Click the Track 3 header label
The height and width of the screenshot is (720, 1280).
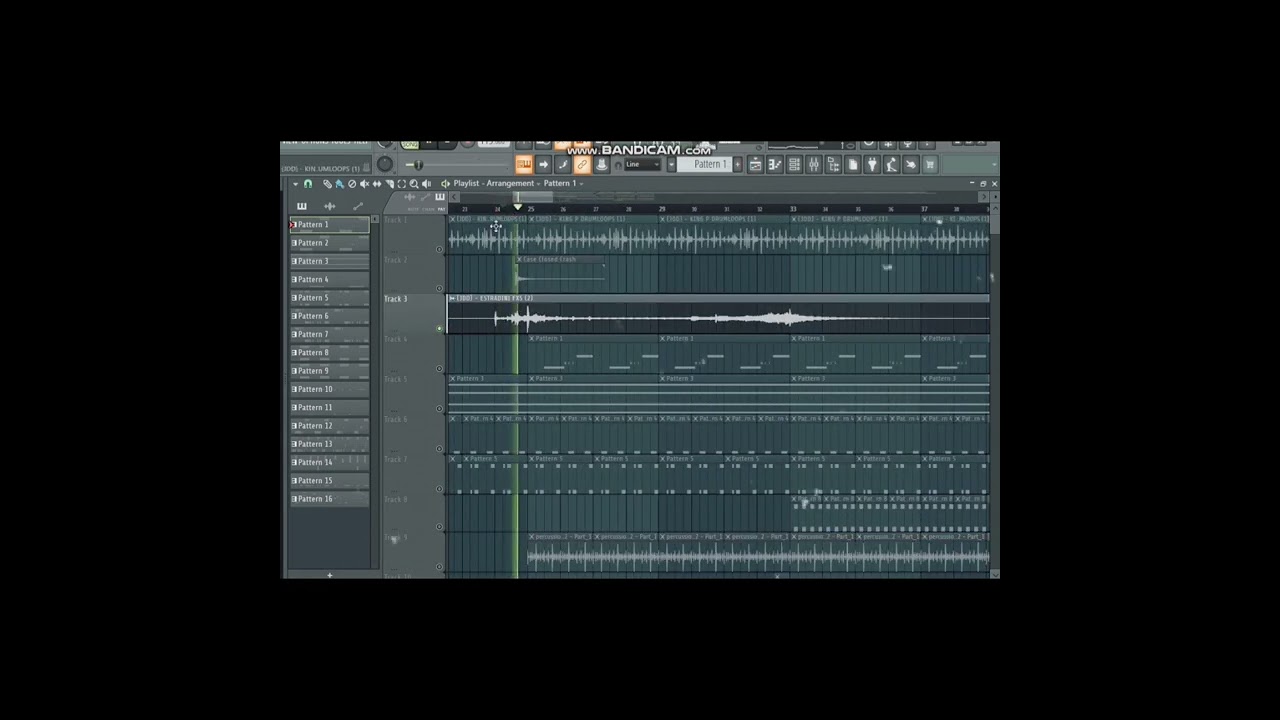pyautogui.click(x=396, y=299)
